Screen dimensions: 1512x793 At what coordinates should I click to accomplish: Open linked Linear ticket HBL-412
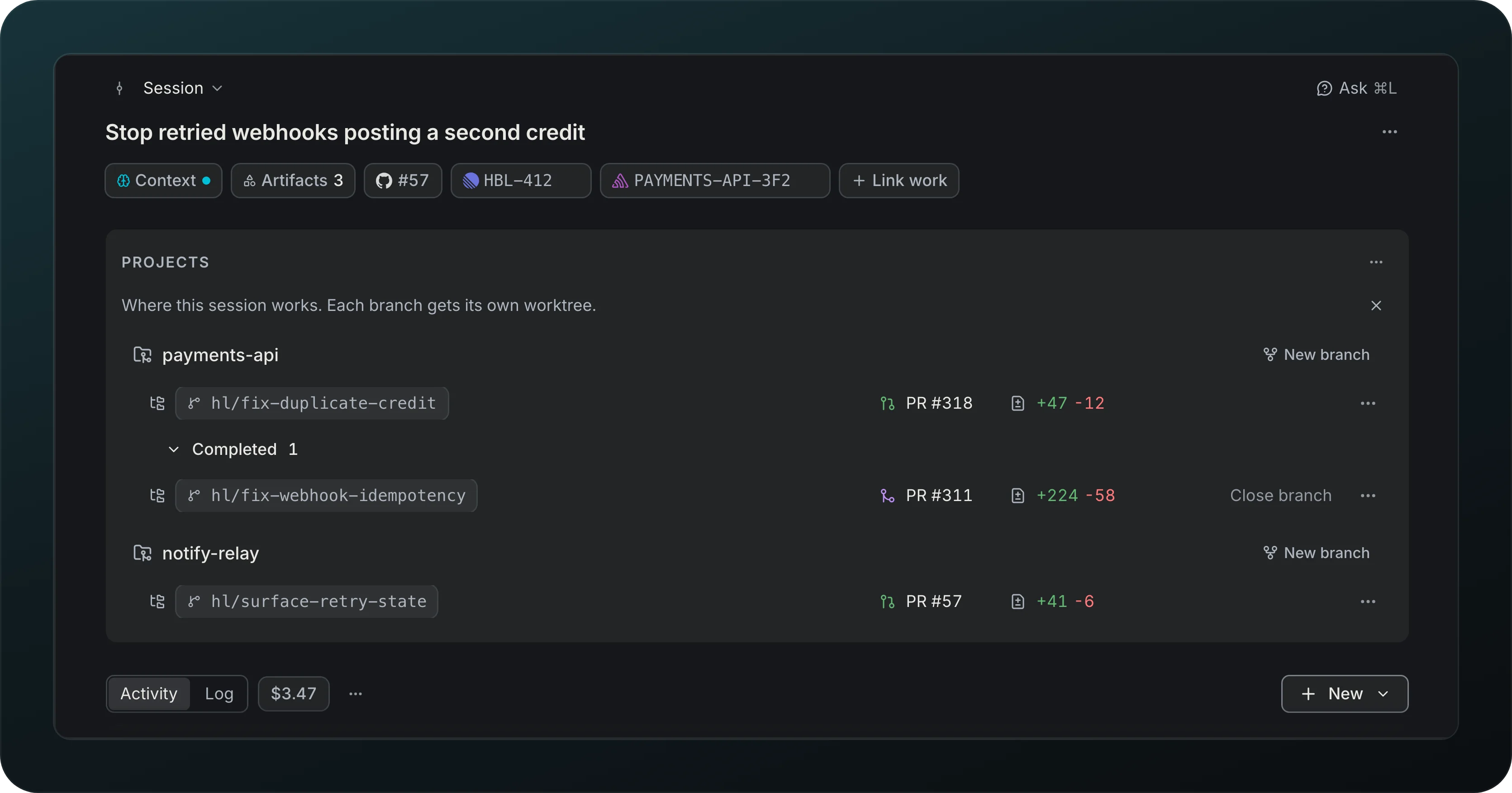click(521, 180)
